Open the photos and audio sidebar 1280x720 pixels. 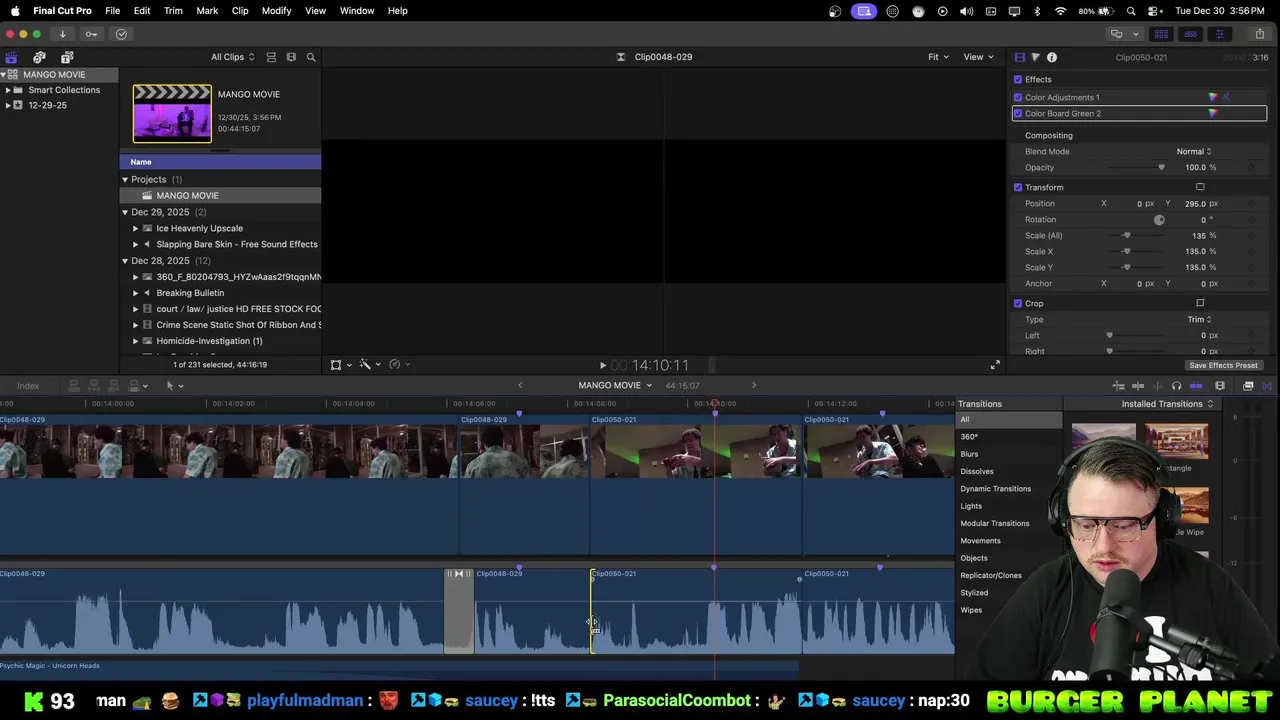[39, 57]
